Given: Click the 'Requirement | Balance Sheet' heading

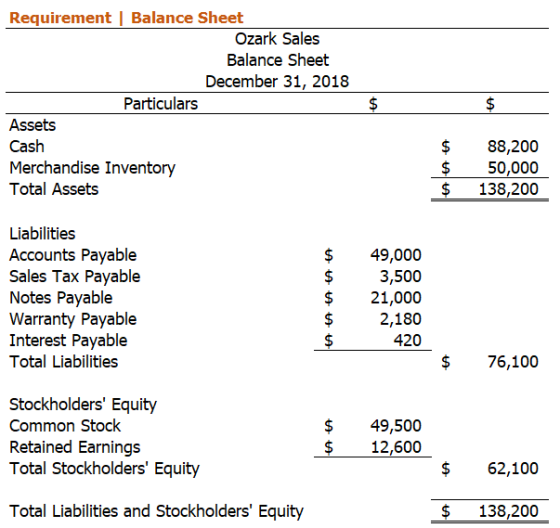Looking at the screenshot, I should (126, 18).
